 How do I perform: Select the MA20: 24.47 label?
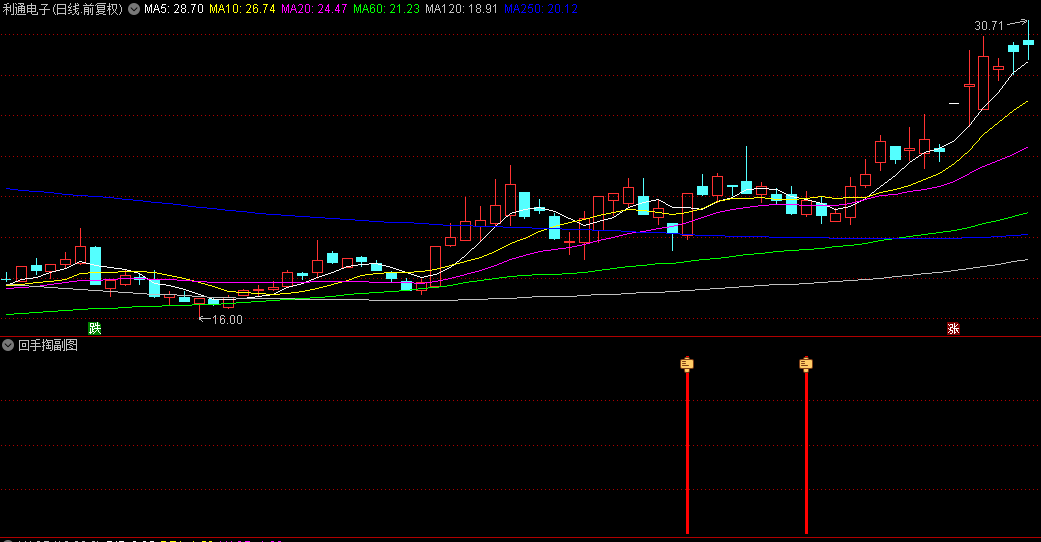click(314, 9)
